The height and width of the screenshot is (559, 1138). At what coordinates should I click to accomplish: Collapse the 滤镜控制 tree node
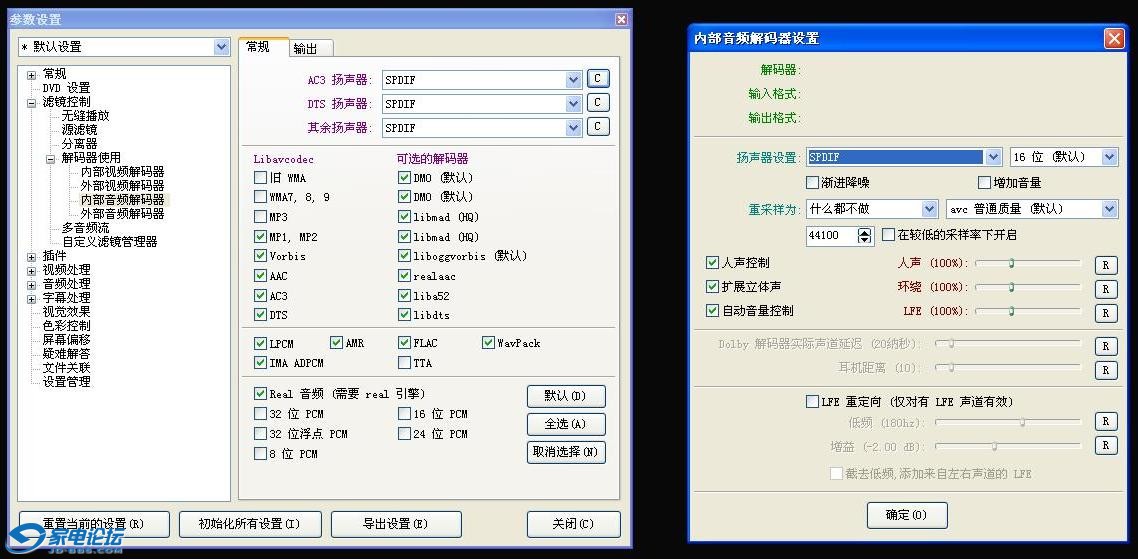click(x=31, y=103)
